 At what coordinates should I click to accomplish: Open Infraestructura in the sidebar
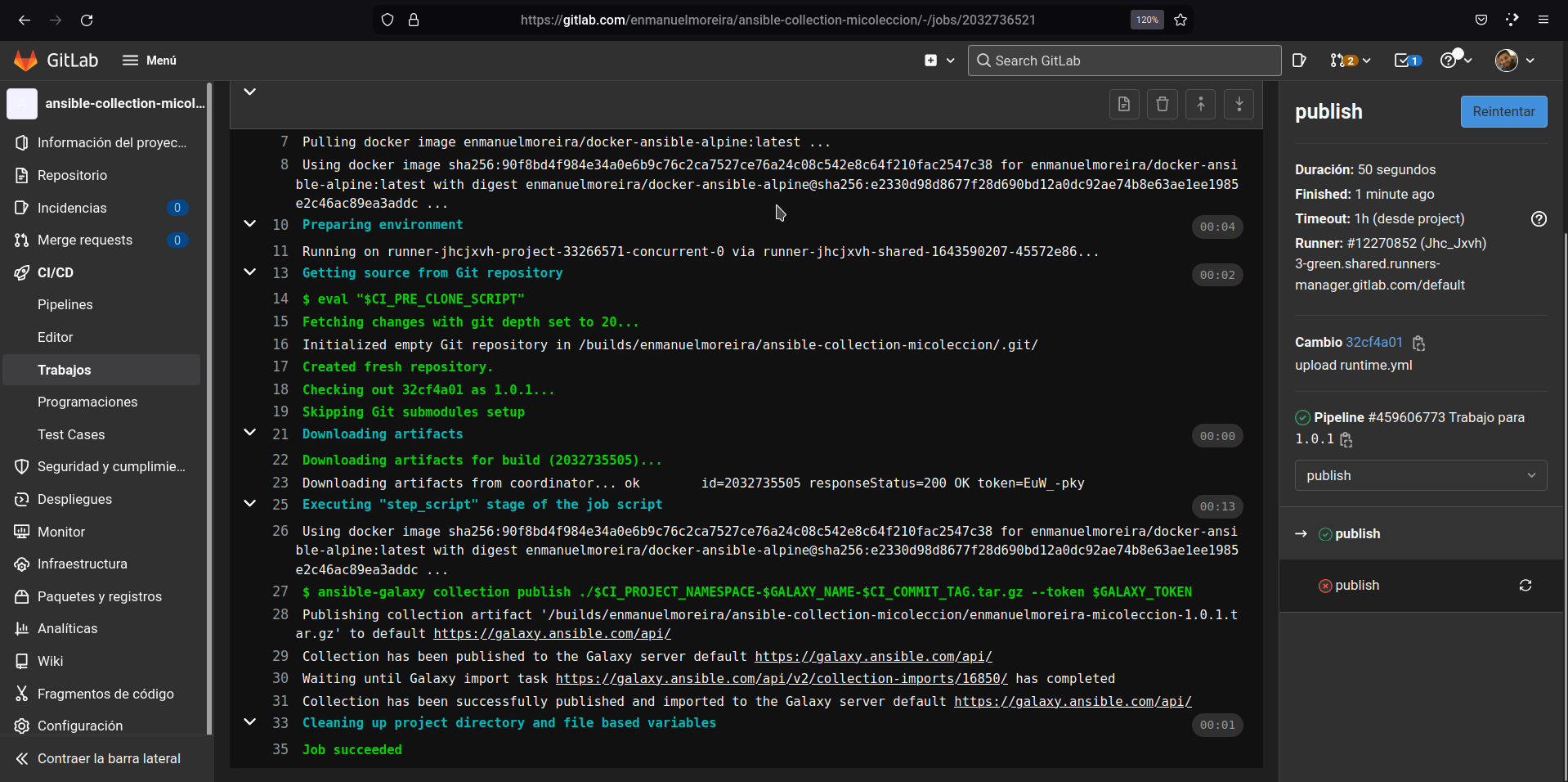(101, 564)
